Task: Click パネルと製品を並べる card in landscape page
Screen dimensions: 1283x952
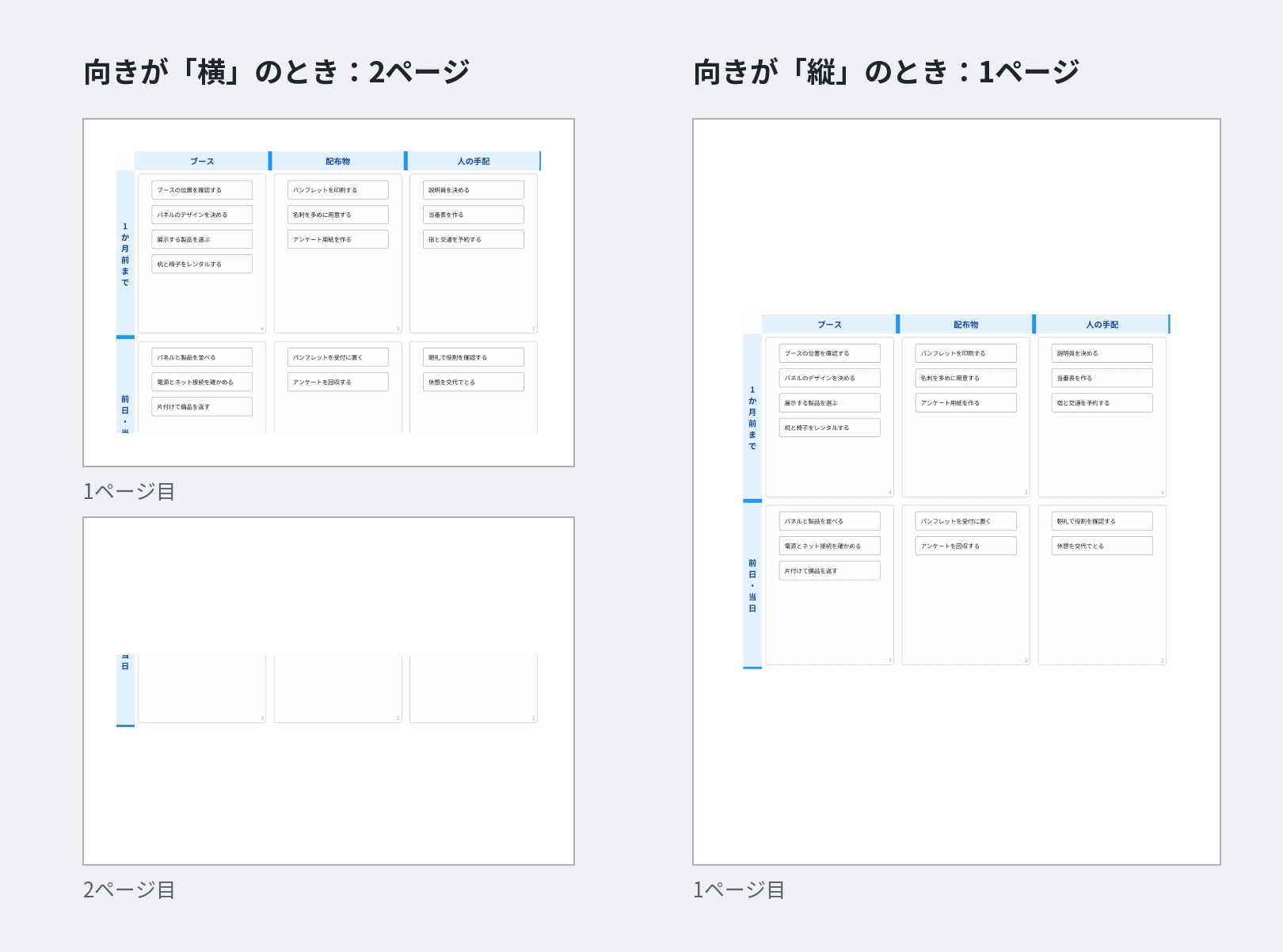Action: (202, 357)
